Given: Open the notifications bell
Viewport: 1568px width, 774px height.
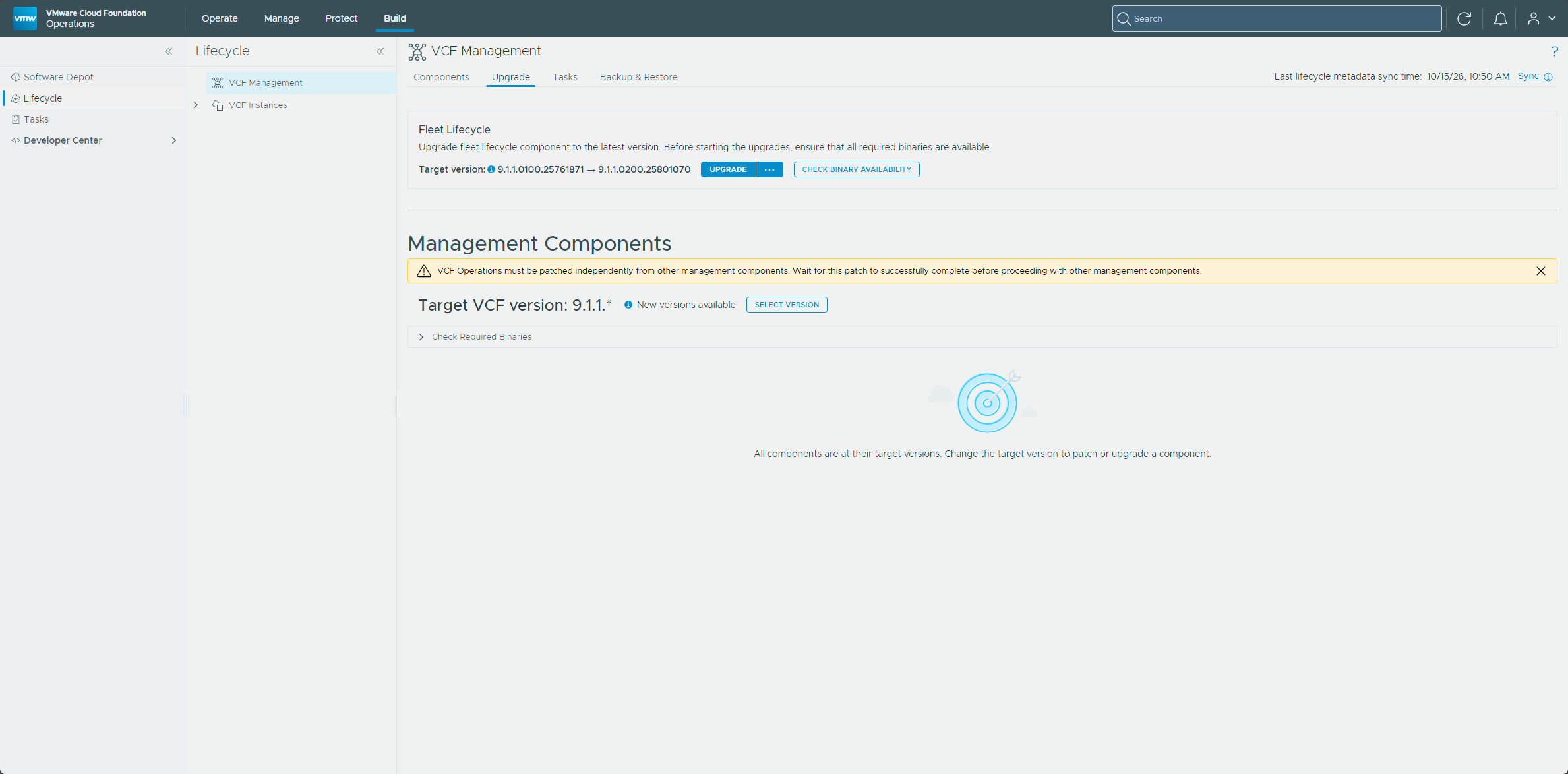Looking at the screenshot, I should click(1500, 18).
